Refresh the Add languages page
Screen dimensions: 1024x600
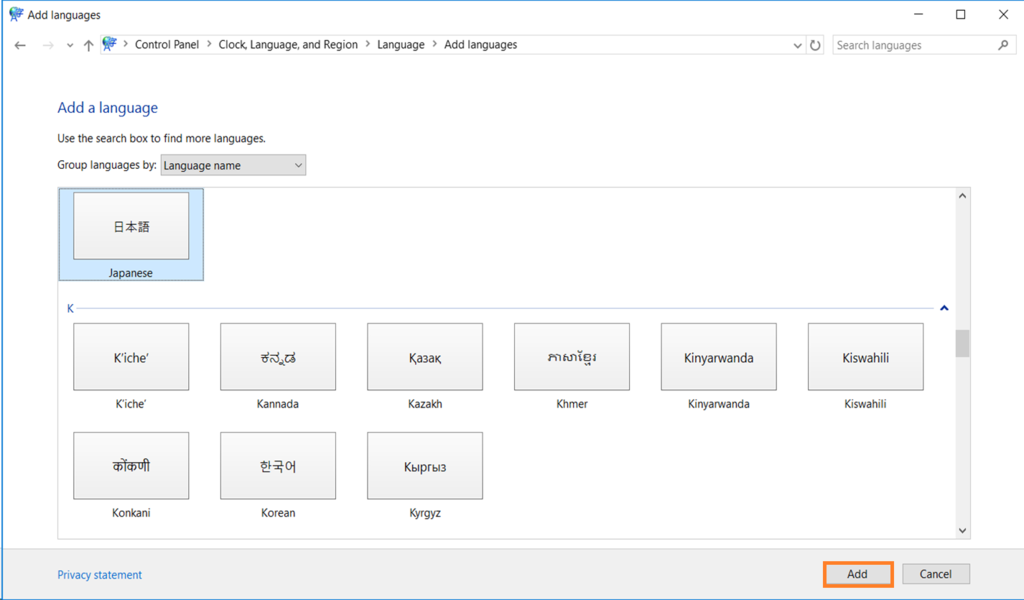coord(815,45)
